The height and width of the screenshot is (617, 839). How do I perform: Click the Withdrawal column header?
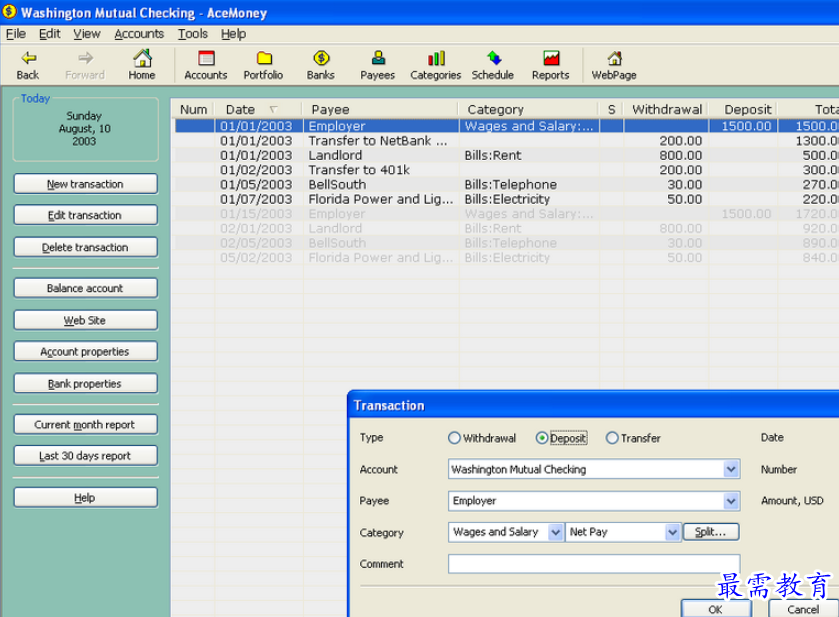[667, 110]
